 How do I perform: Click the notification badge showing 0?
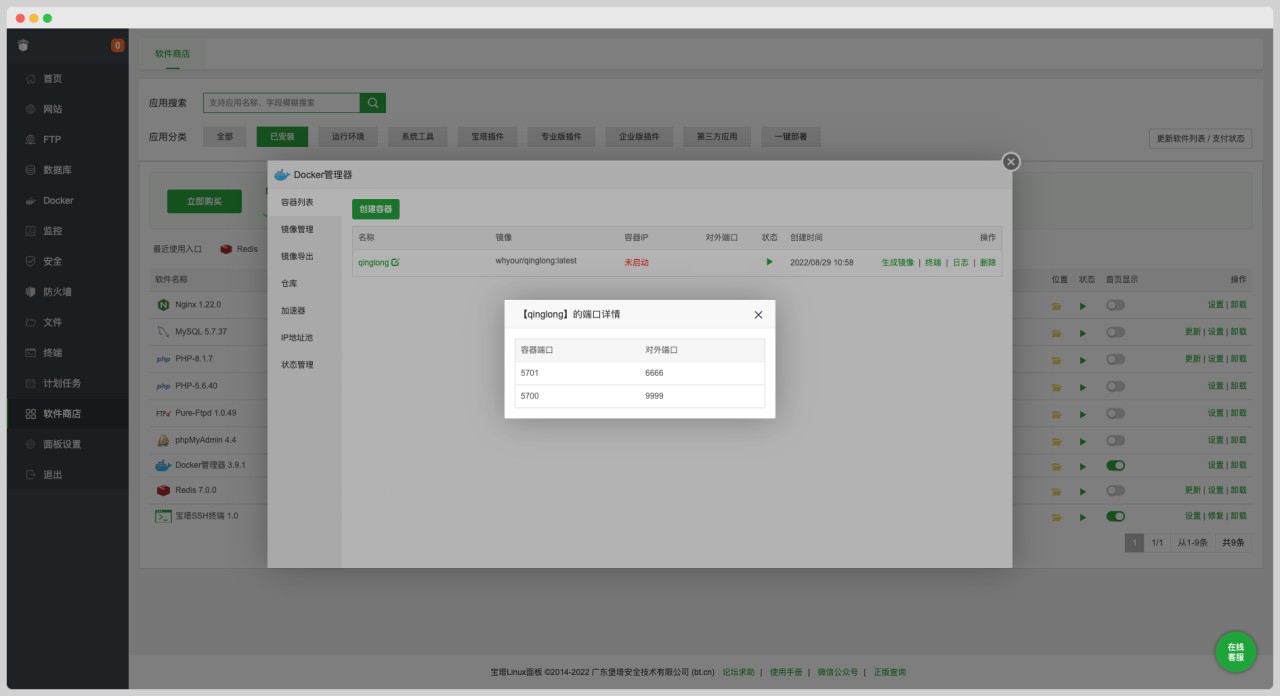pyautogui.click(x=118, y=45)
